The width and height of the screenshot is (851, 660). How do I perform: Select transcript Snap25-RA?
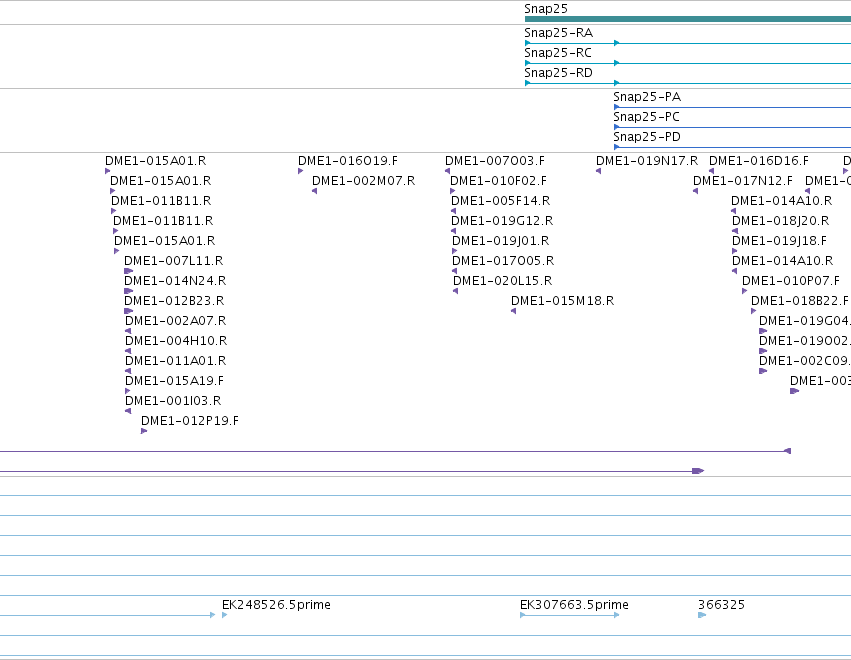tap(558, 33)
